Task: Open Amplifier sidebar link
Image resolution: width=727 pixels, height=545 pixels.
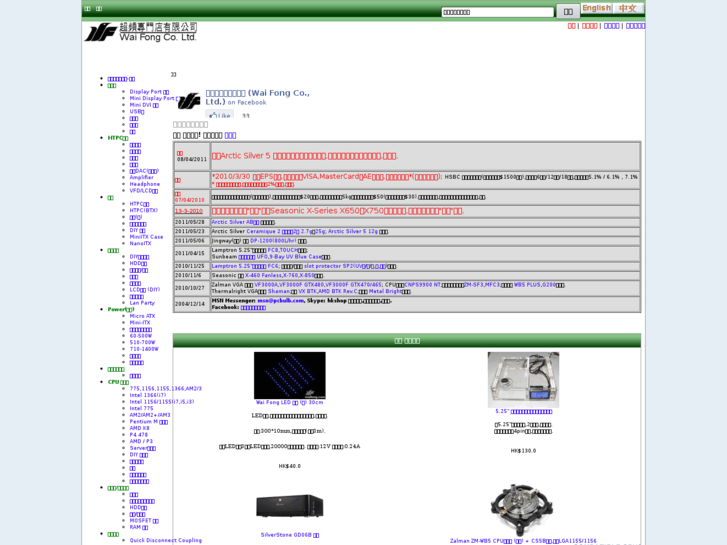Action: (x=141, y=177)
